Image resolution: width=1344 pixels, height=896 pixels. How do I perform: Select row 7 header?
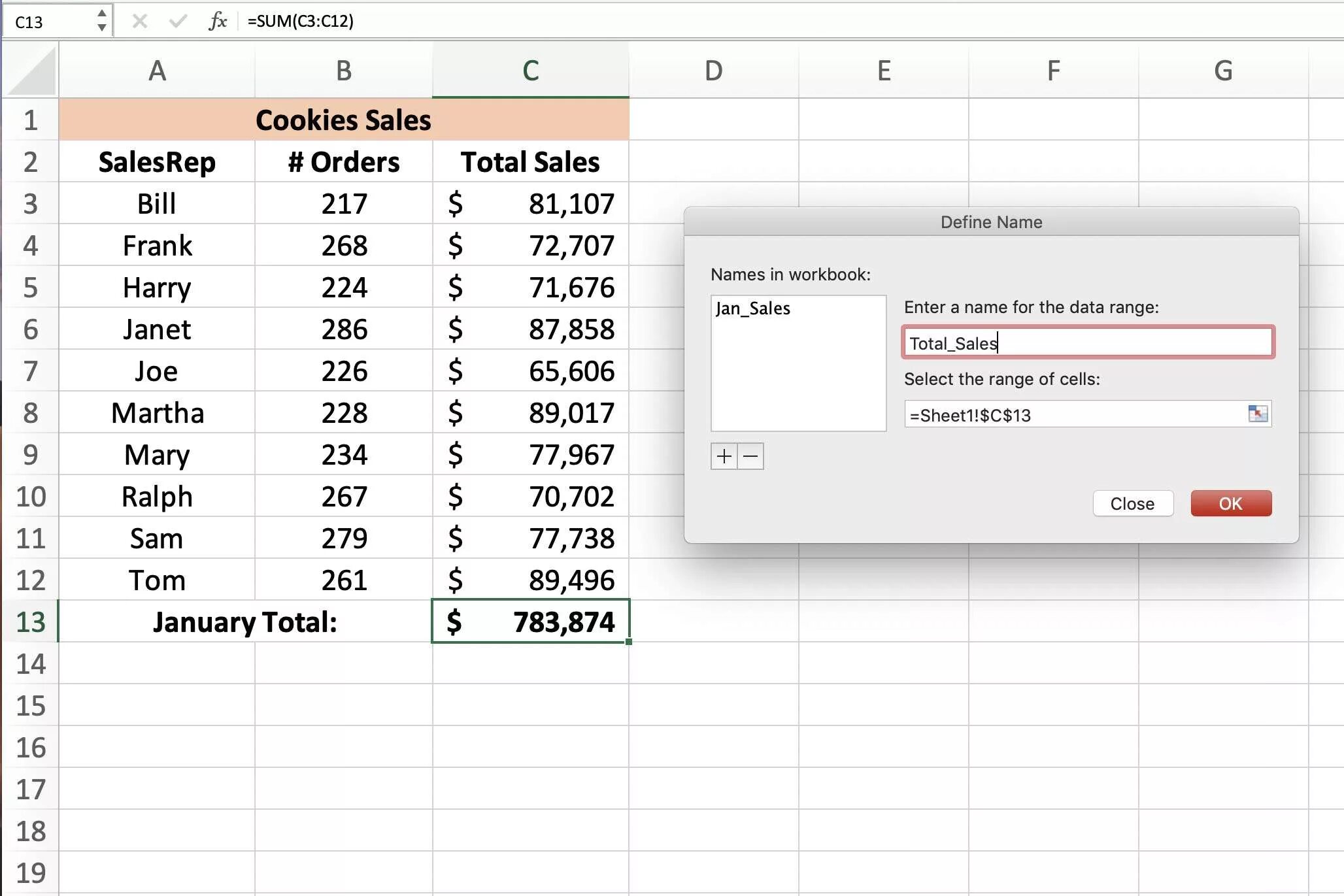[x=30, y=371]
